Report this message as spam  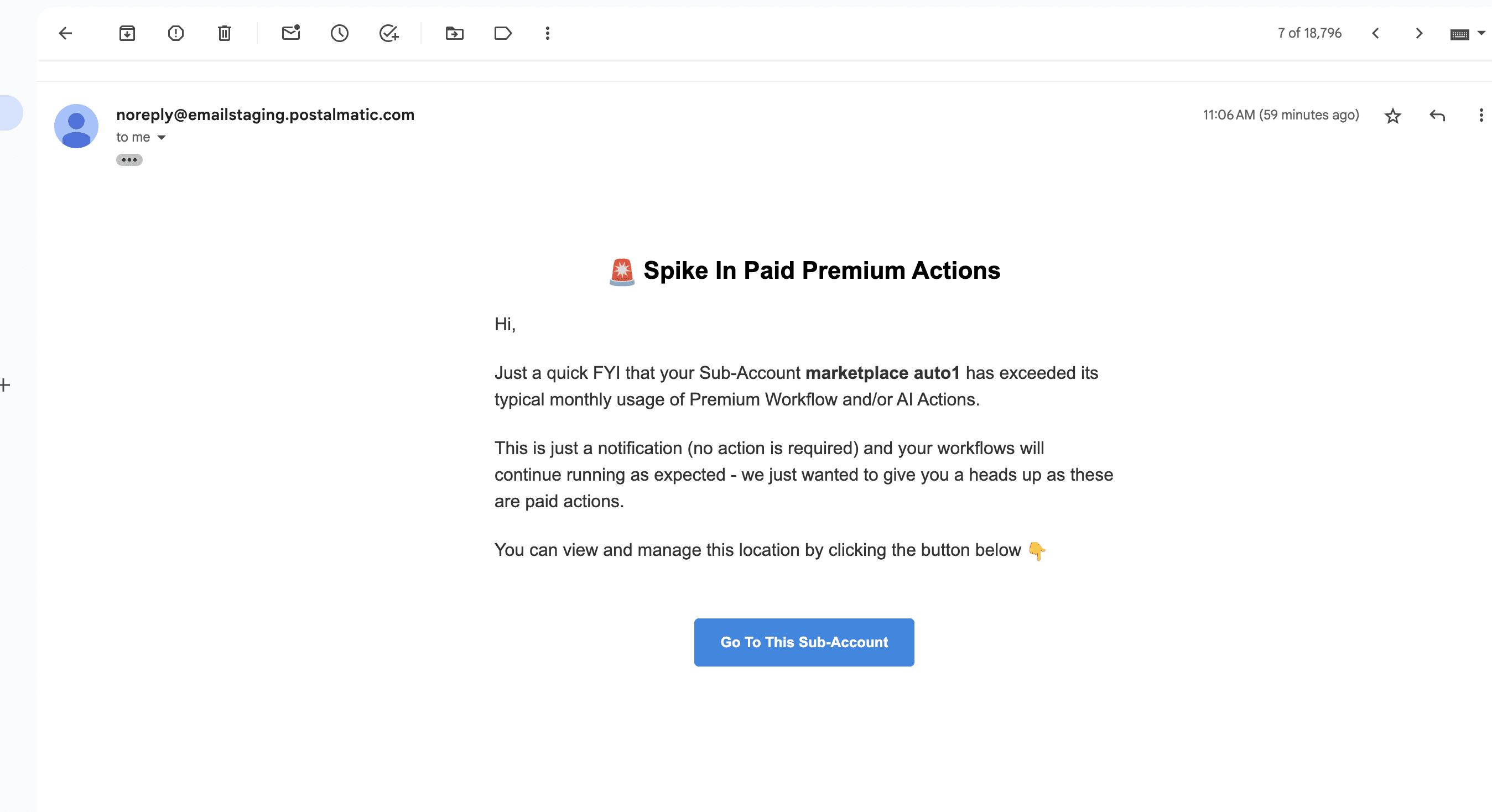point(175,33)
